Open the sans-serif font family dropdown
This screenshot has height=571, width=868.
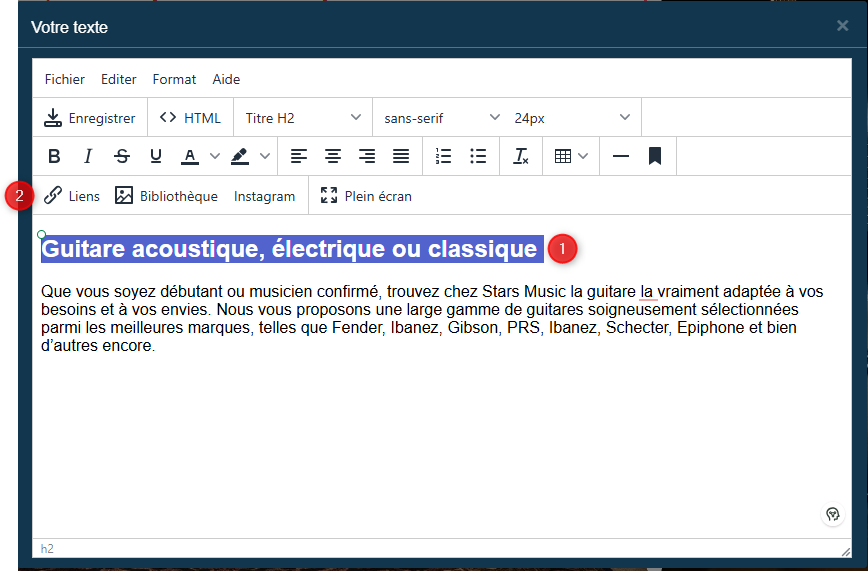point(442,118)
